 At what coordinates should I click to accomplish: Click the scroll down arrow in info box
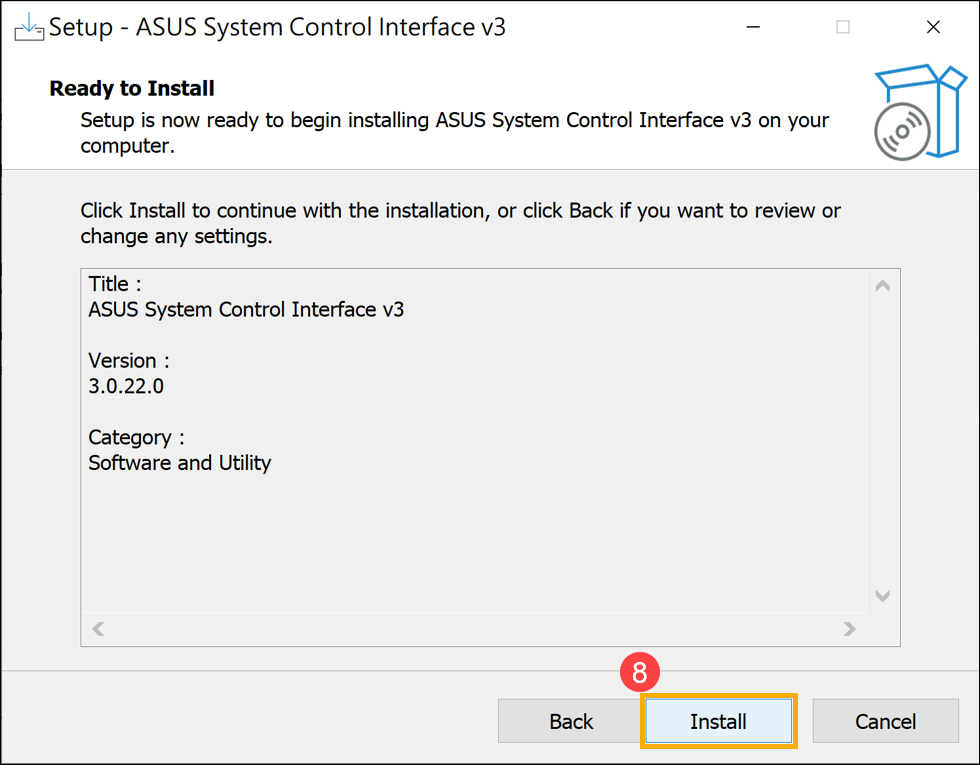click(x=882, y=596)
